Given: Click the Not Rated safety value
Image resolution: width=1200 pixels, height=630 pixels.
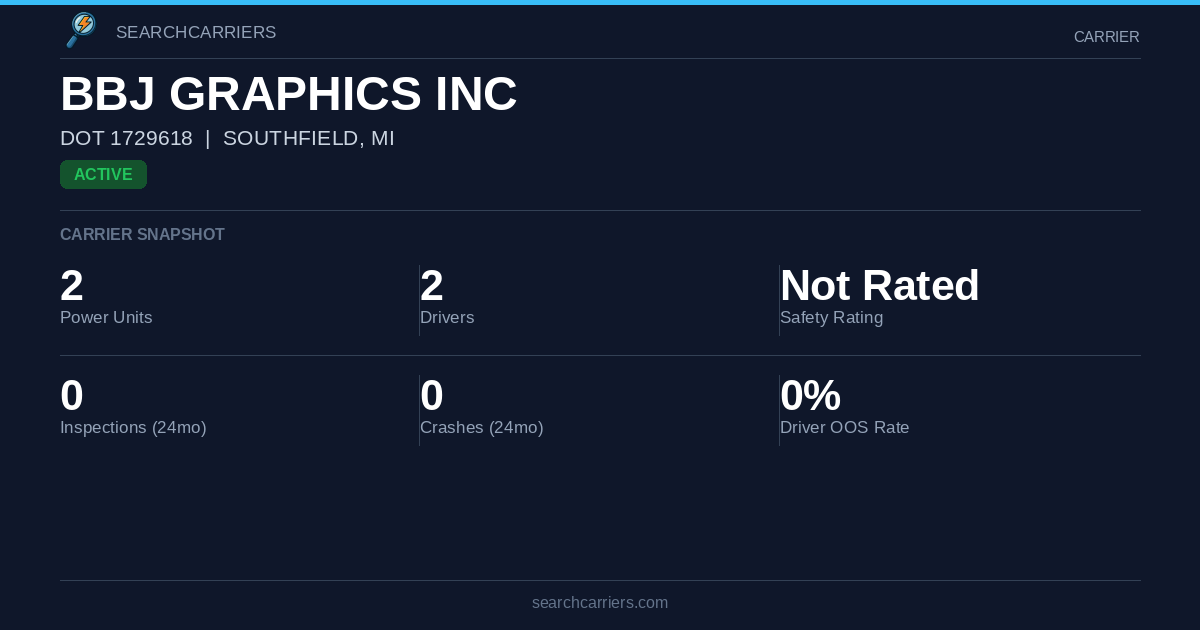Looking at the screenshot, I should pyautogui.click(x=879, y=286).
